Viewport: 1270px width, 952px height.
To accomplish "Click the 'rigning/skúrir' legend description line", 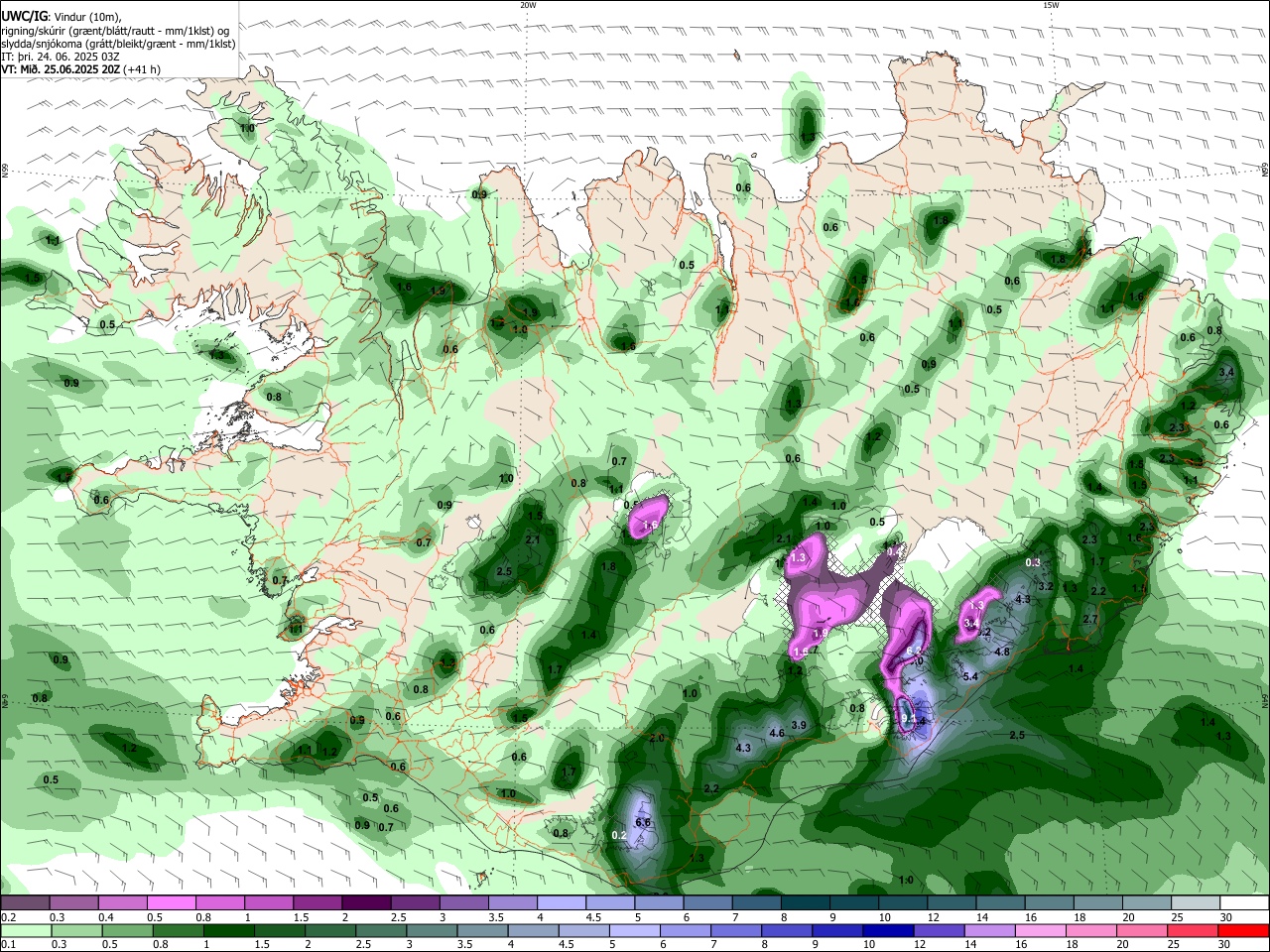I will point(115,31).
